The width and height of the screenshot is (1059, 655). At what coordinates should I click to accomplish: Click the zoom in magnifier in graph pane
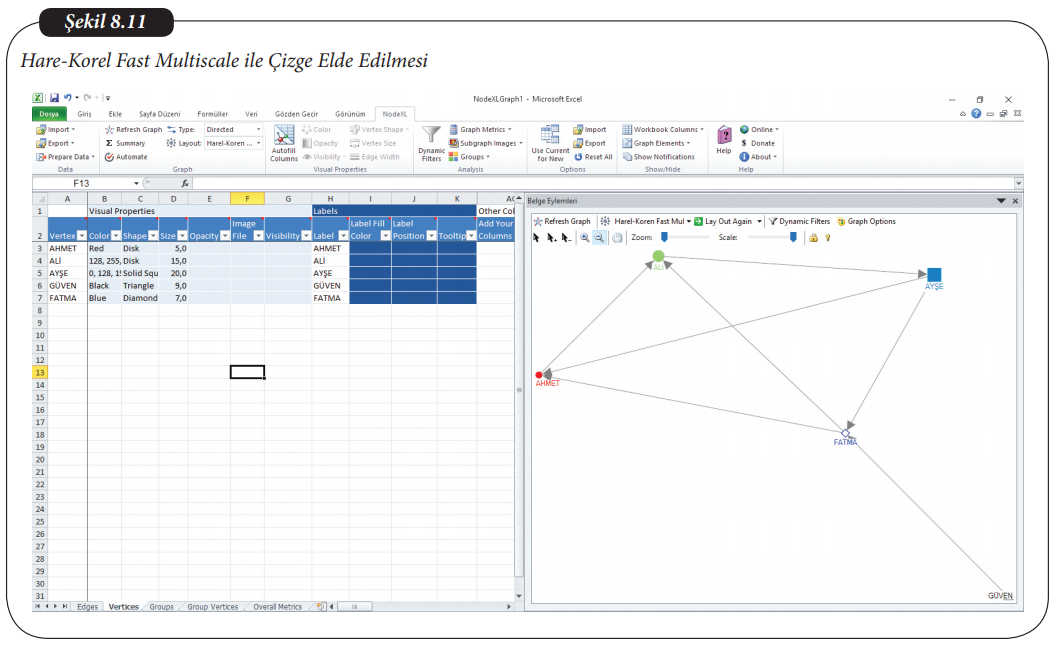coord(584,238)
